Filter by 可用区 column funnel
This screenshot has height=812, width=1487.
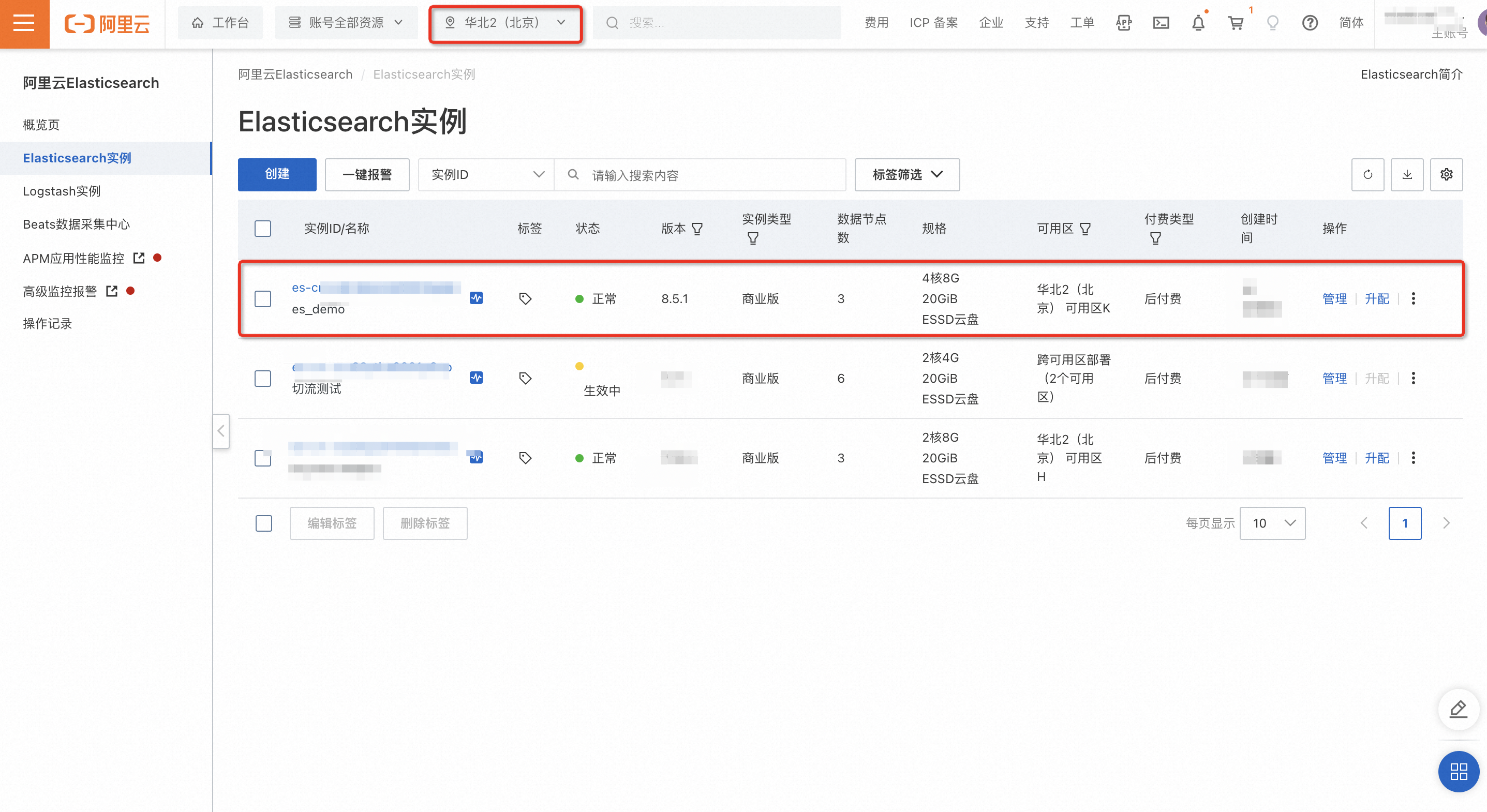(x=1084, y=229)
